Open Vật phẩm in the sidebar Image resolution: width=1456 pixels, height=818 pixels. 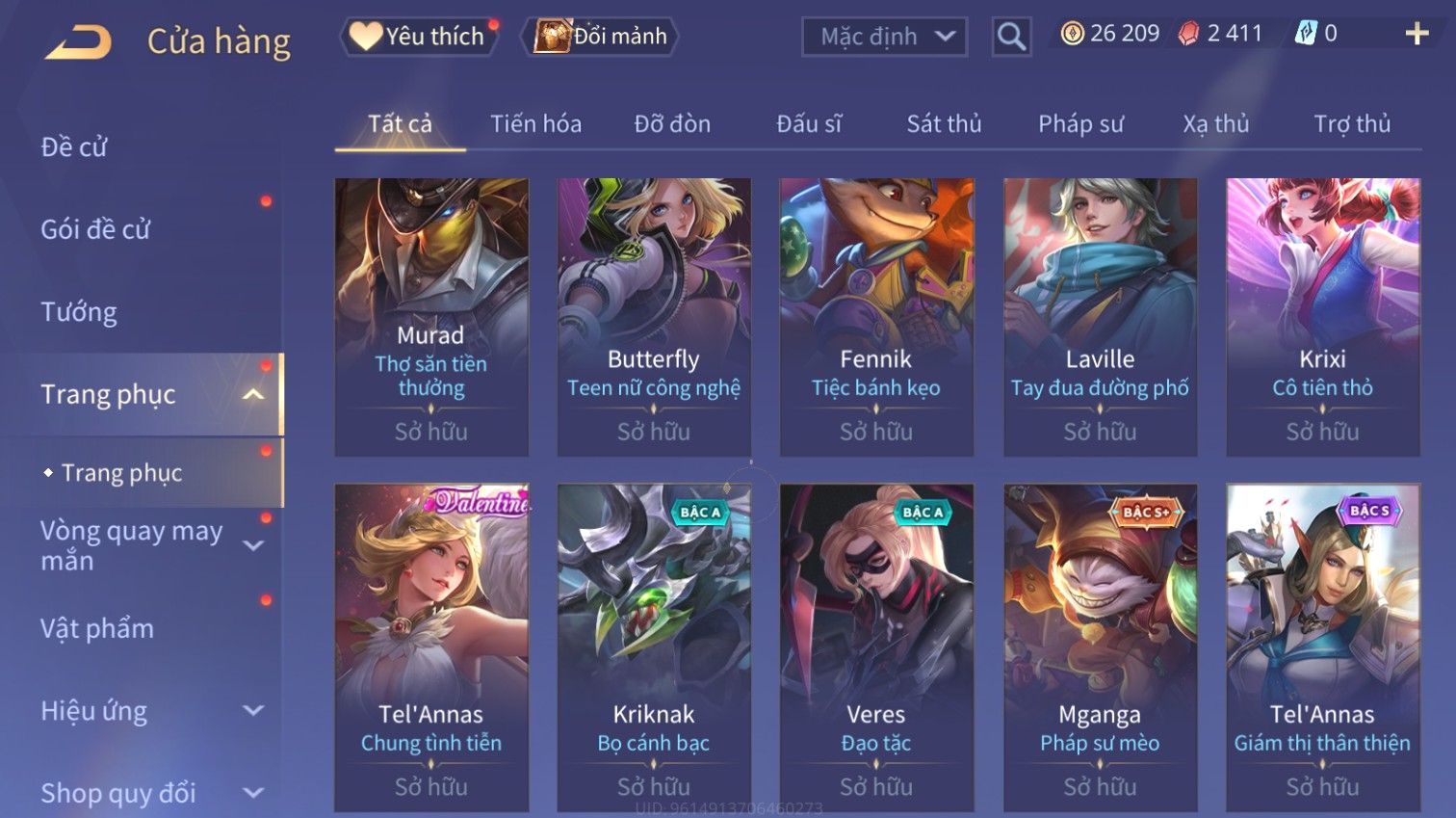tap(97, 628)
